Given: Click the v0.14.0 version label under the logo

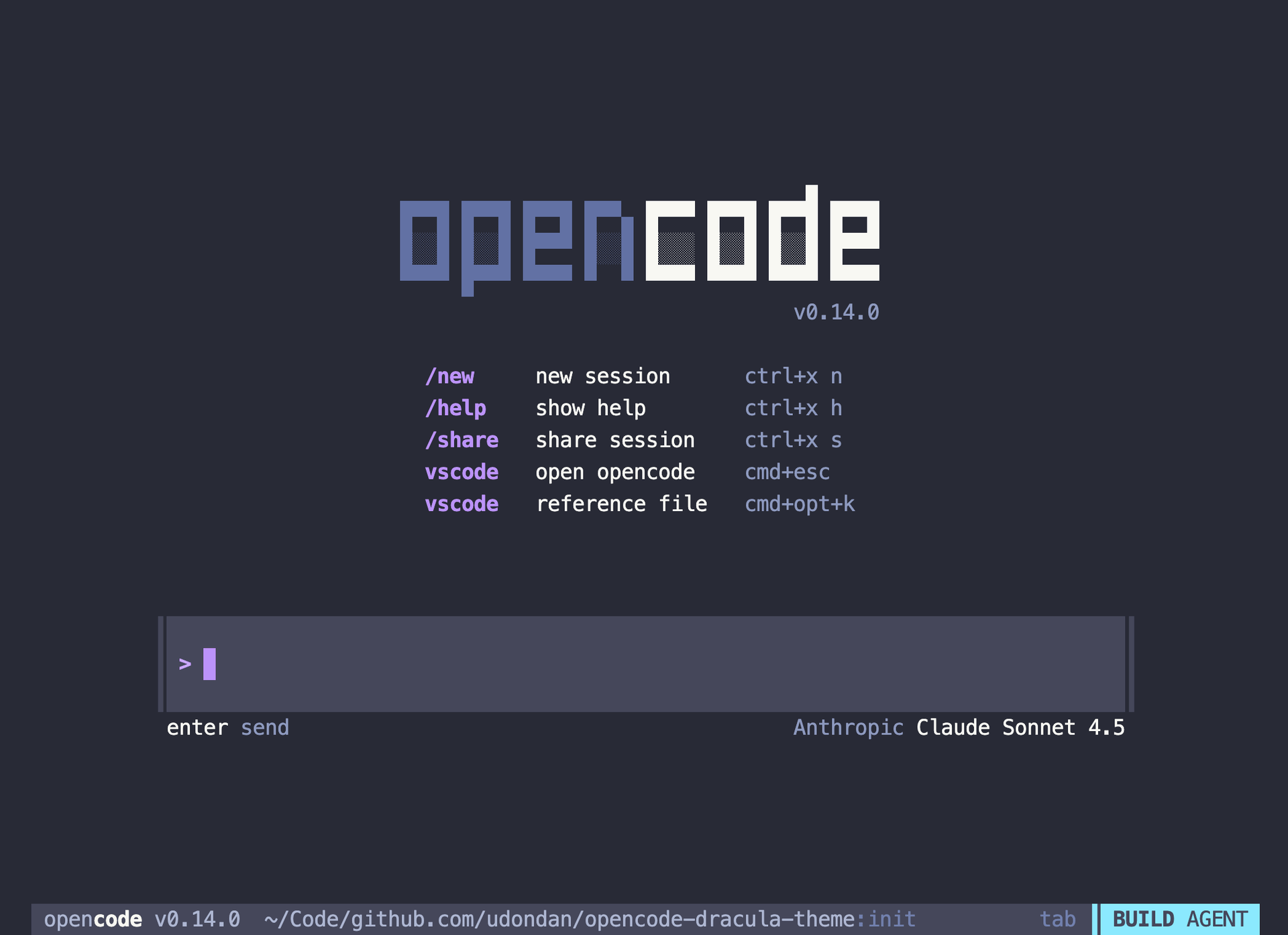Looking at the screenshot, I should (836, 312).
